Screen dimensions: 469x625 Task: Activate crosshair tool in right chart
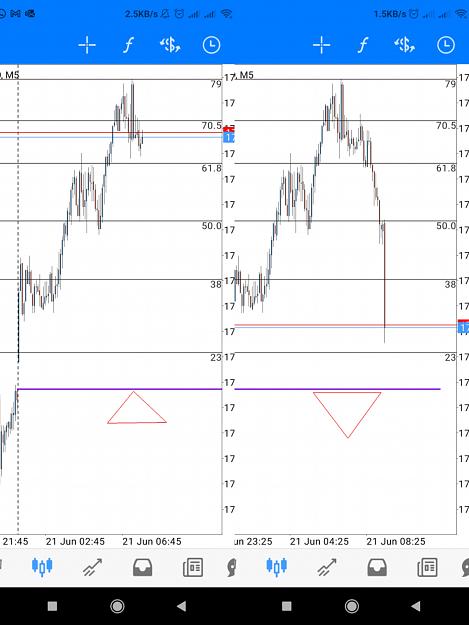click(321, 45)
